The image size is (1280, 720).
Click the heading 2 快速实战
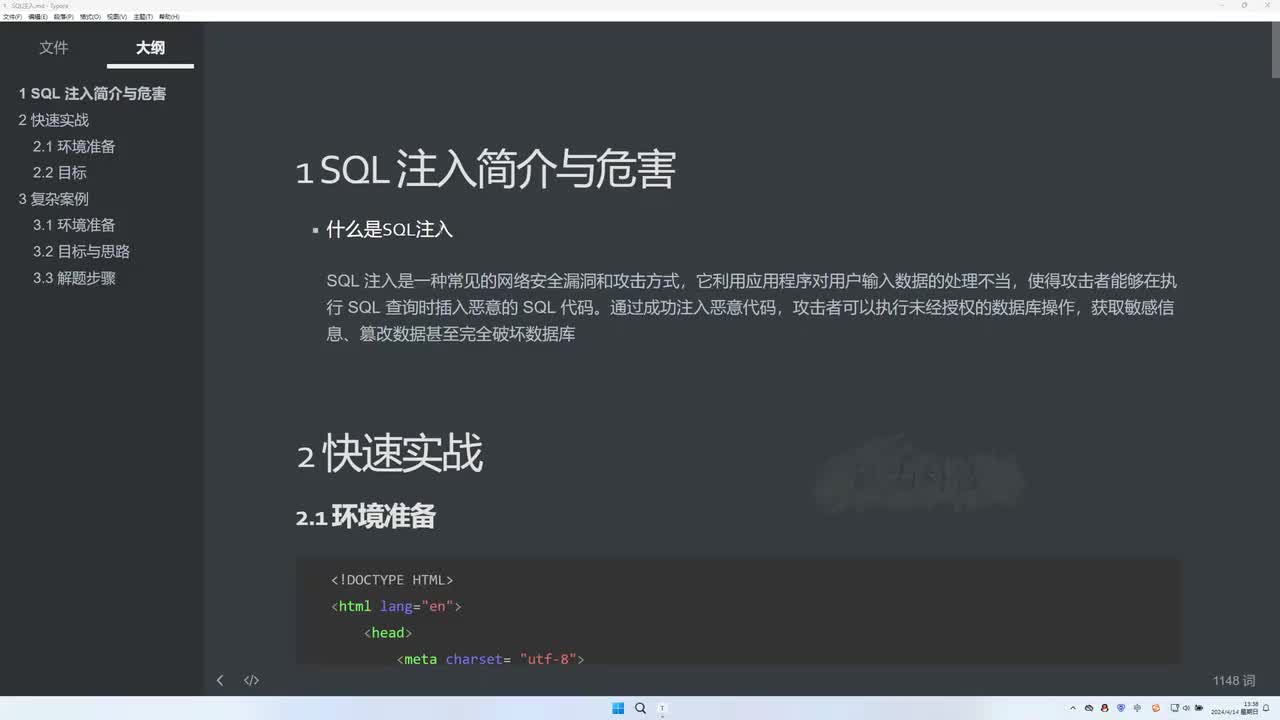pyautogui.click(x=389, y=454)
